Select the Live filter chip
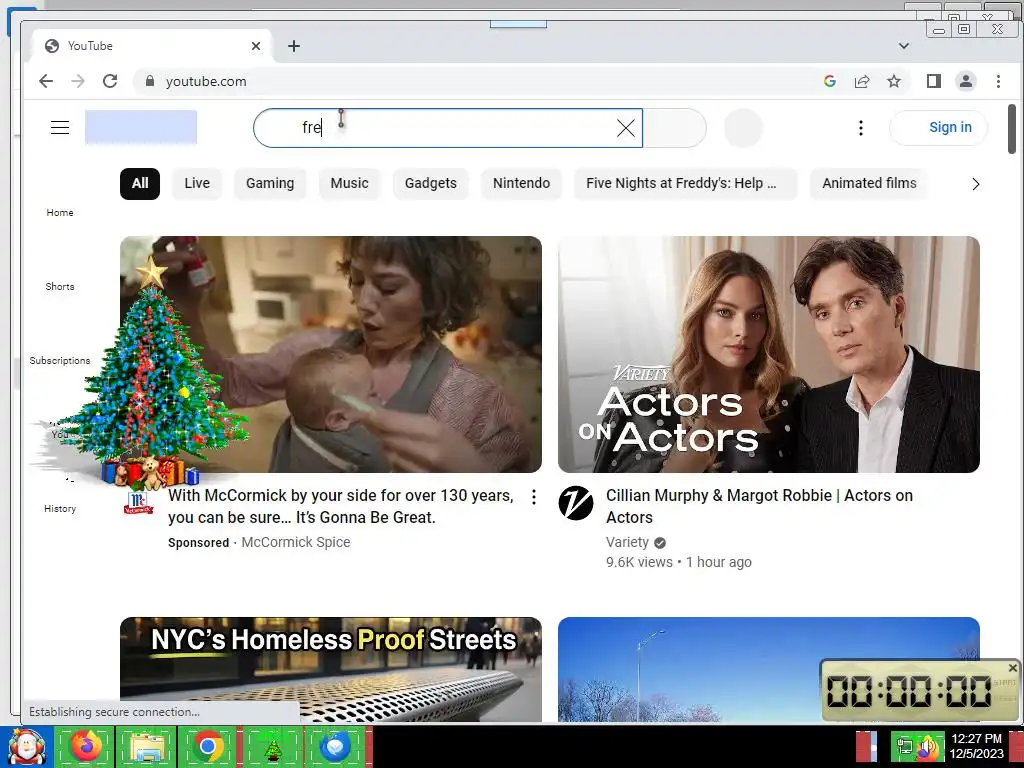 (197, 184)
